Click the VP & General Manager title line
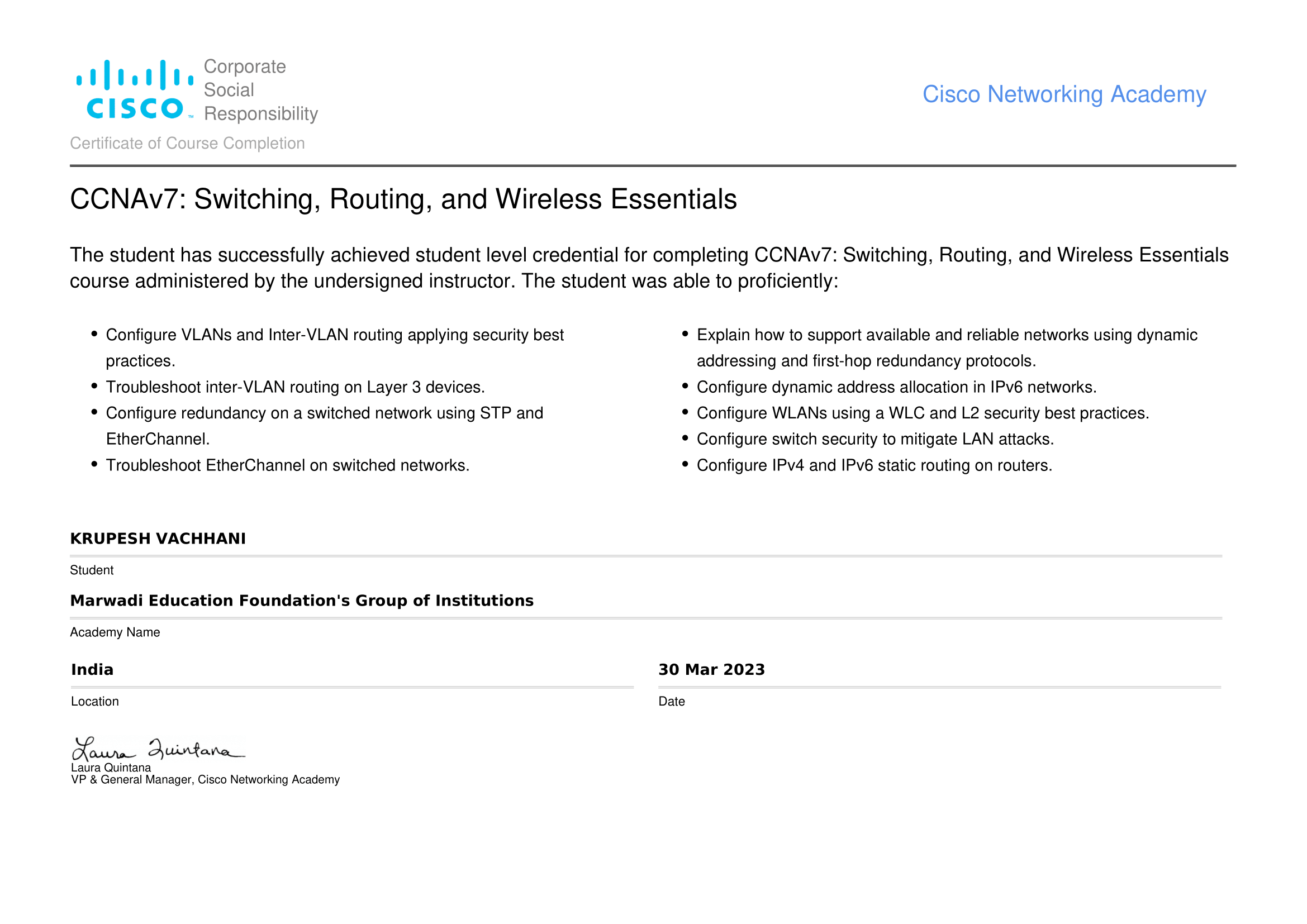The width and height of the screenshot is (1307, 924). 205,780
